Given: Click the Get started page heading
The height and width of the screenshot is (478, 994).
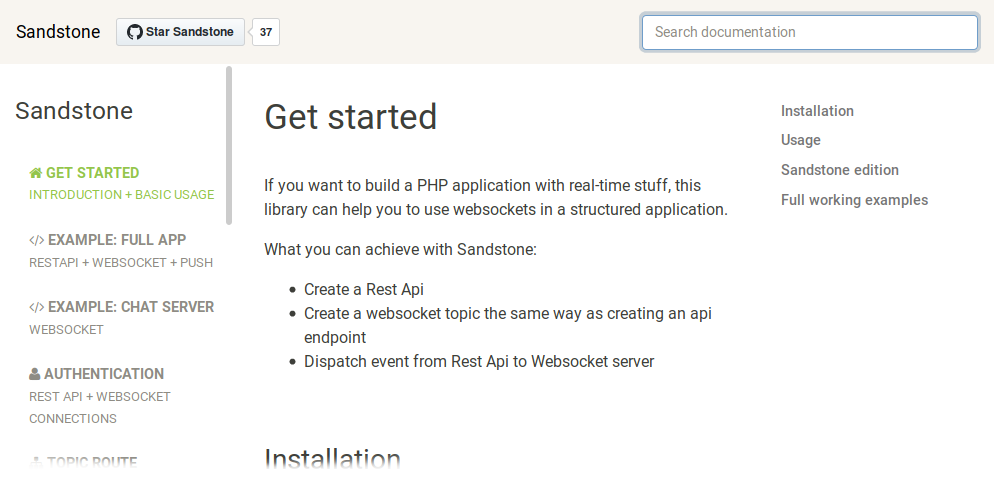Looking at the screenshot, I should tap(351, 117).
